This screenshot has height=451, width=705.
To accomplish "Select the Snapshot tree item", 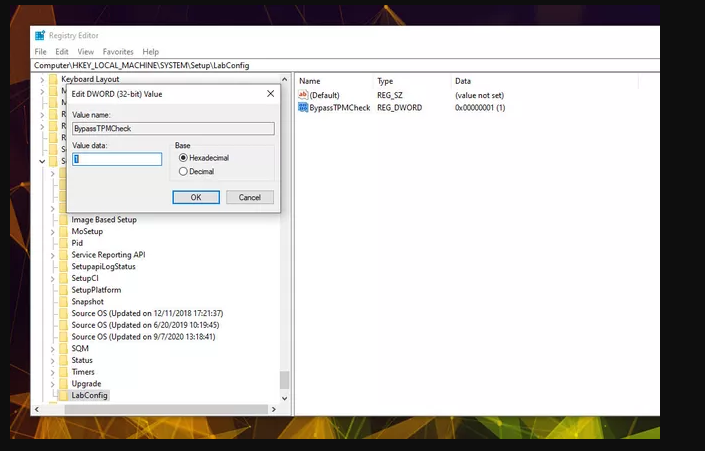I will [87, 302].
